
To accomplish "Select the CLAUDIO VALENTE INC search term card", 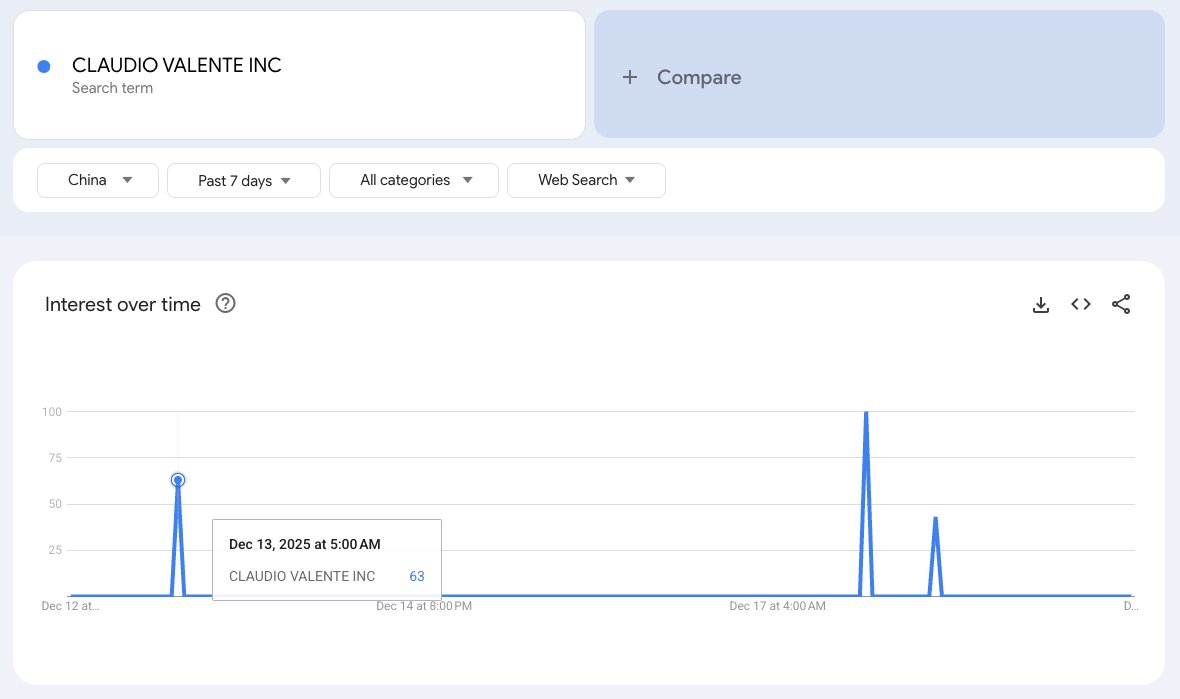I will click(298, 74).
